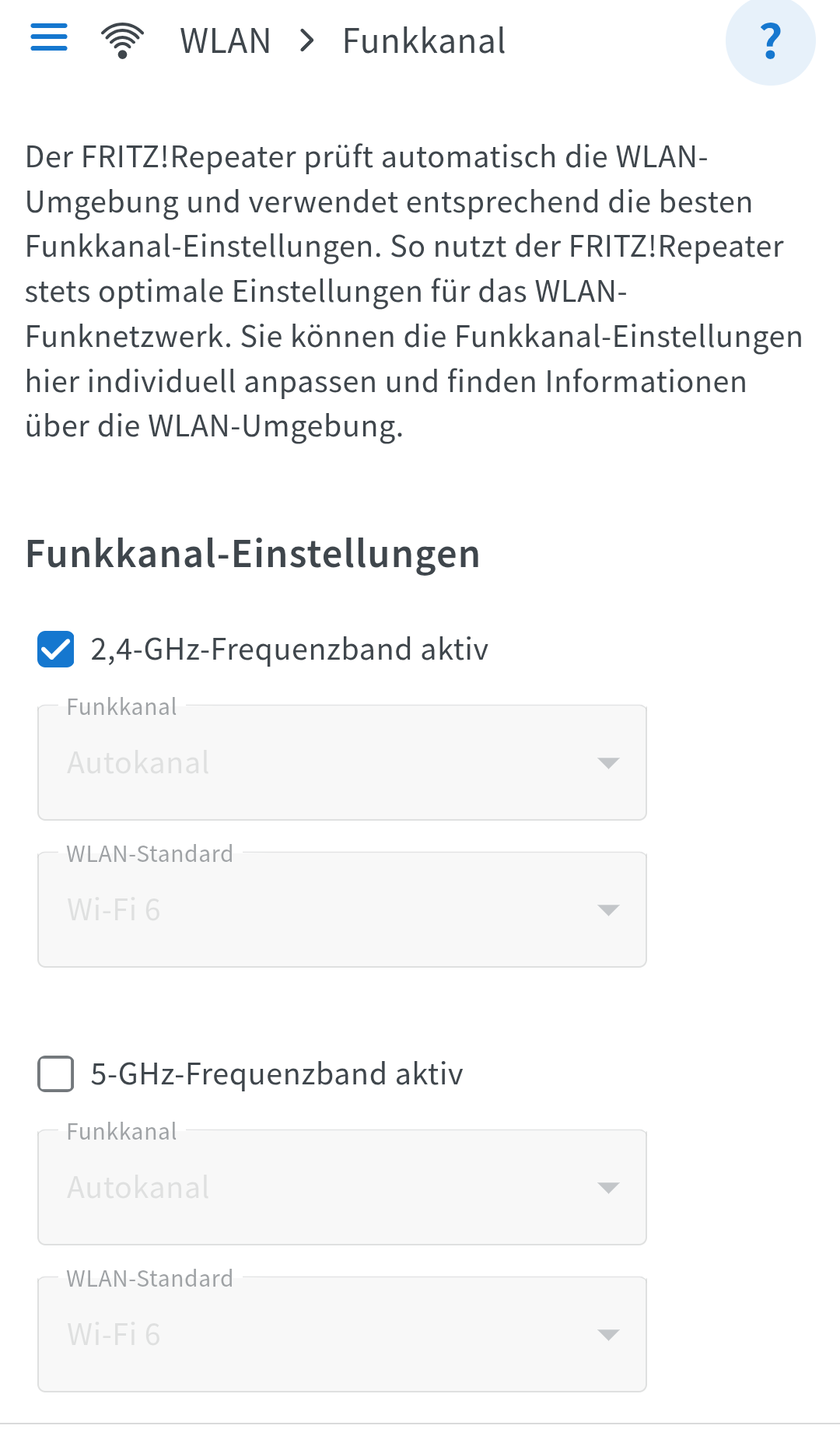Expand the 2,4-GHz Autokanal dropdown arrow

point(608,763)
